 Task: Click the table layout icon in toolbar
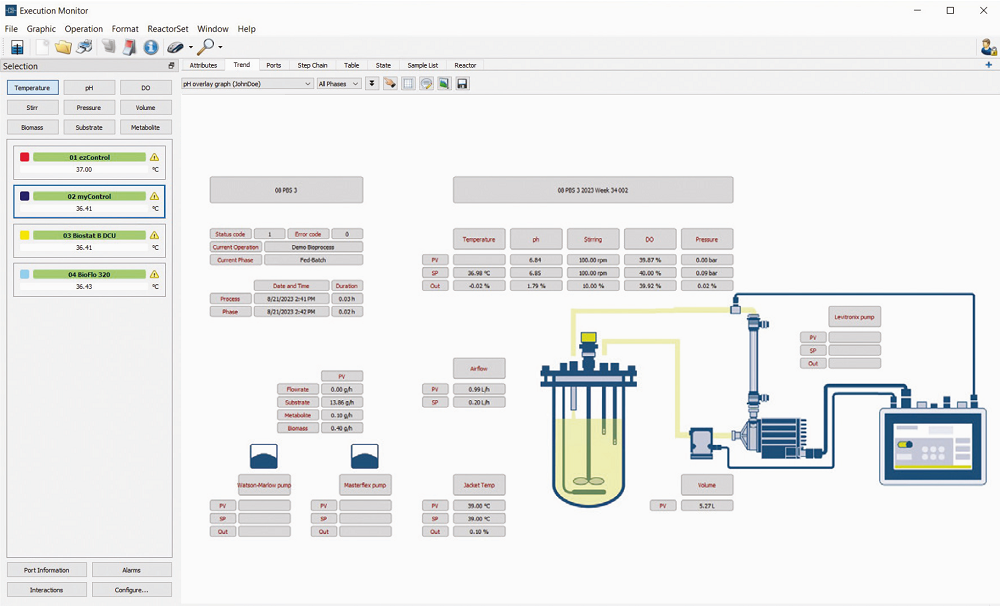pyautogui.click(x=17, y=47)
